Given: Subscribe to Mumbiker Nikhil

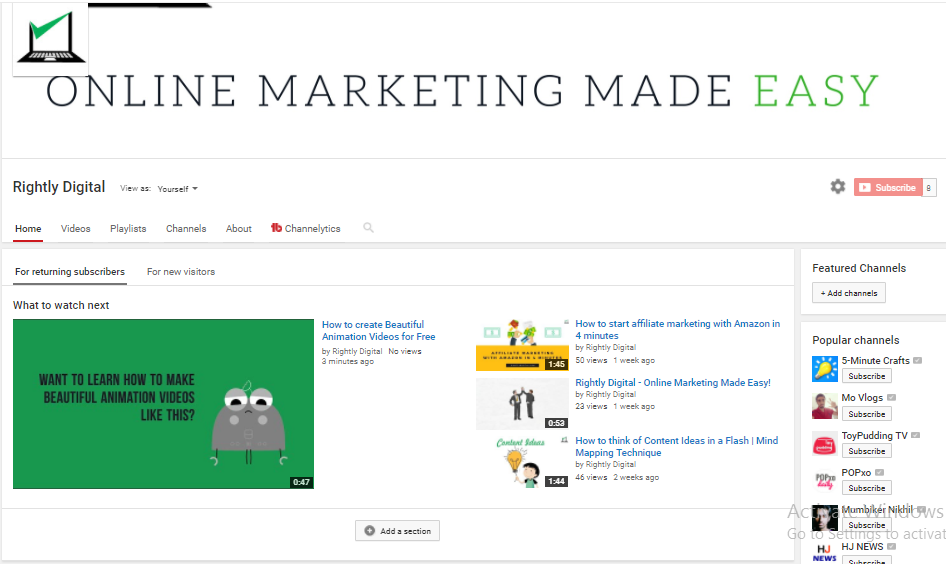Looking at the screenshot, I should [x=866, y=525].
